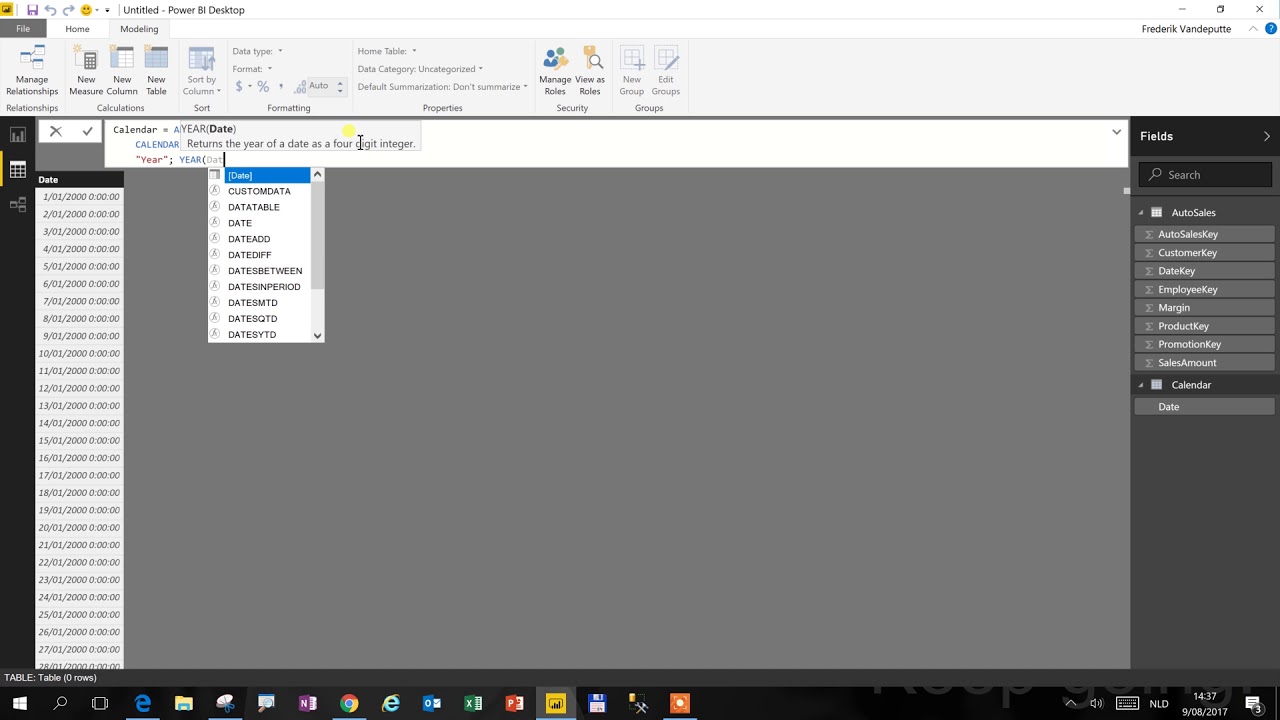This screenshot has height=720, width=1280.
Task: Select CustomerKey field
Action: coord(1204,253)
